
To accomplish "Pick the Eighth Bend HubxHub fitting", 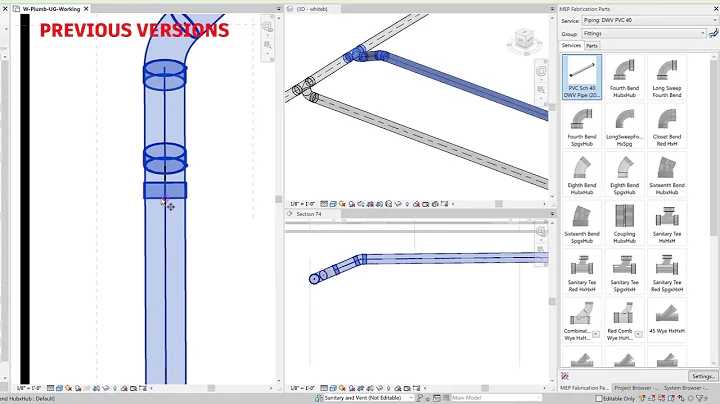I will pyautogui.click(x=582, y=174).
